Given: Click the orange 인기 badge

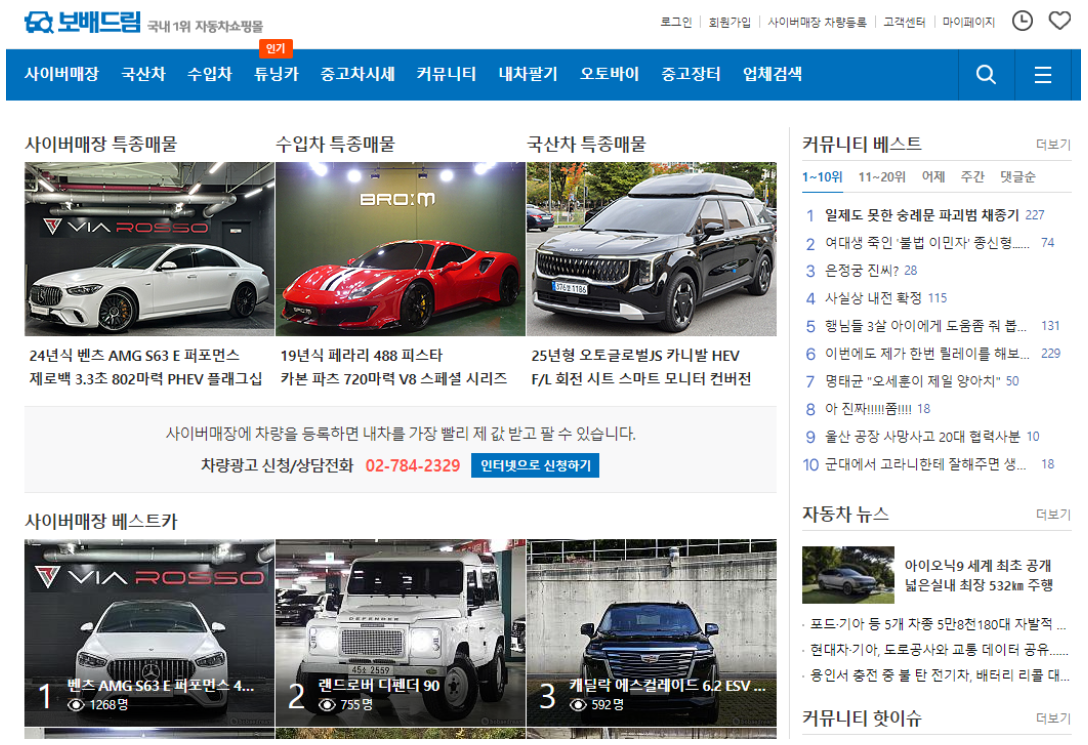Looking at the screenshot, I should point(275,49).
